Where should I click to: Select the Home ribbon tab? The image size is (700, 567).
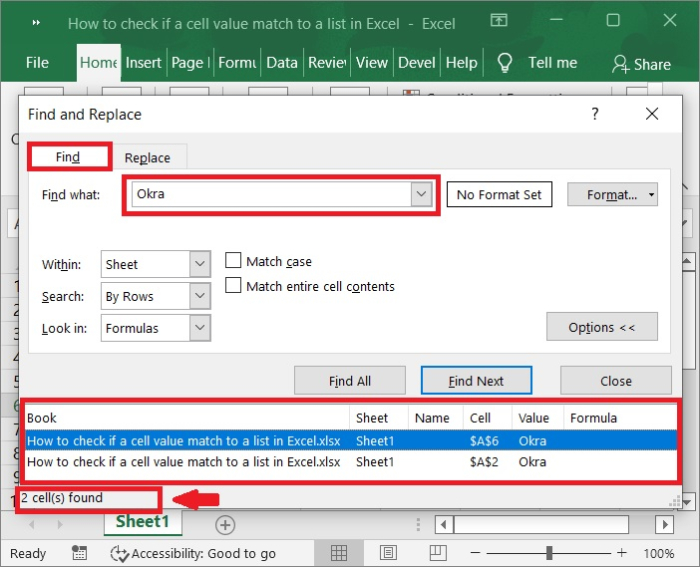pyautogui.click(x=99, y=63)
